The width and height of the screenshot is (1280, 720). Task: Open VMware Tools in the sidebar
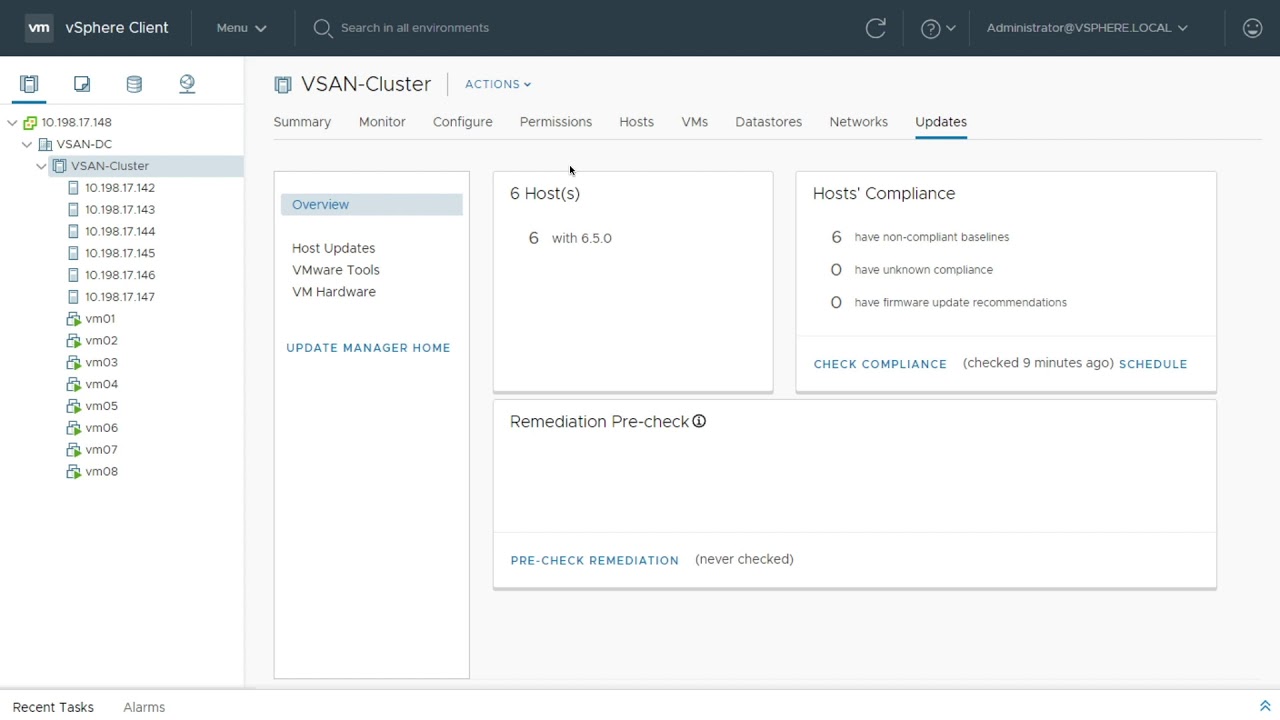pyautogui.click(x=335, y=270)
